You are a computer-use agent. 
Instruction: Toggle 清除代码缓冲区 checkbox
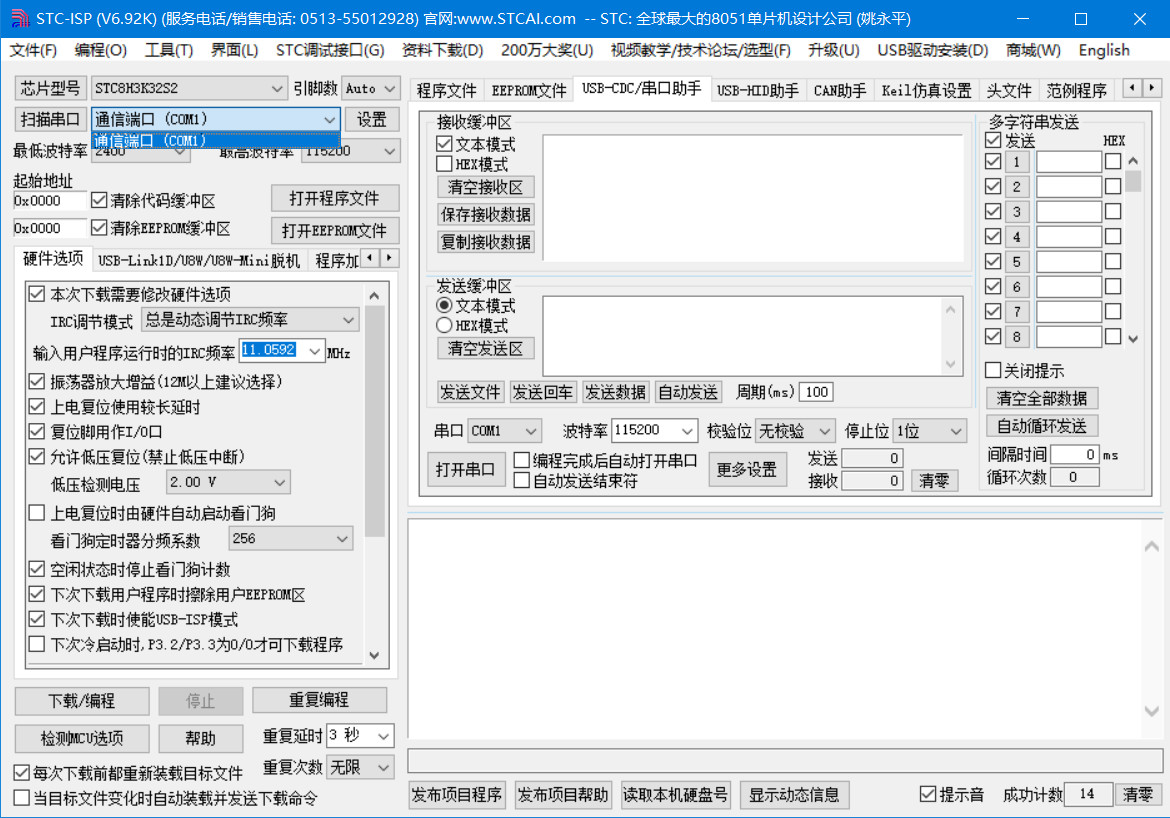click(99, 200)
